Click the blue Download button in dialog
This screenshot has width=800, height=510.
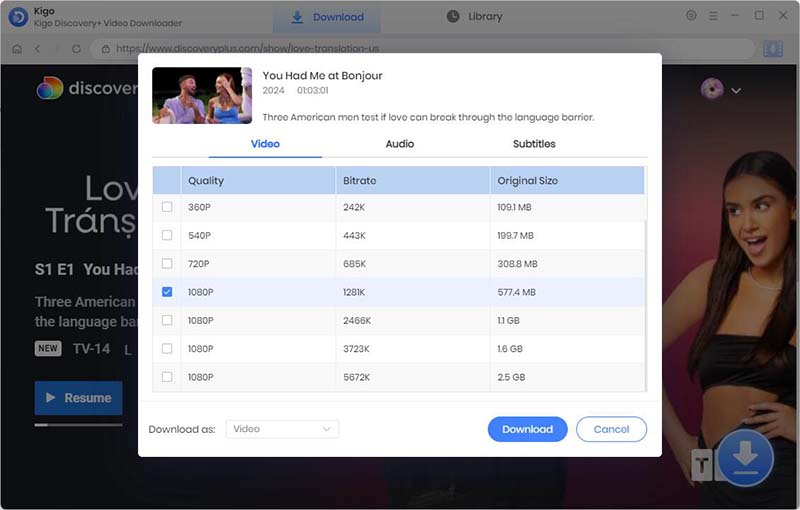coord(528,429)
